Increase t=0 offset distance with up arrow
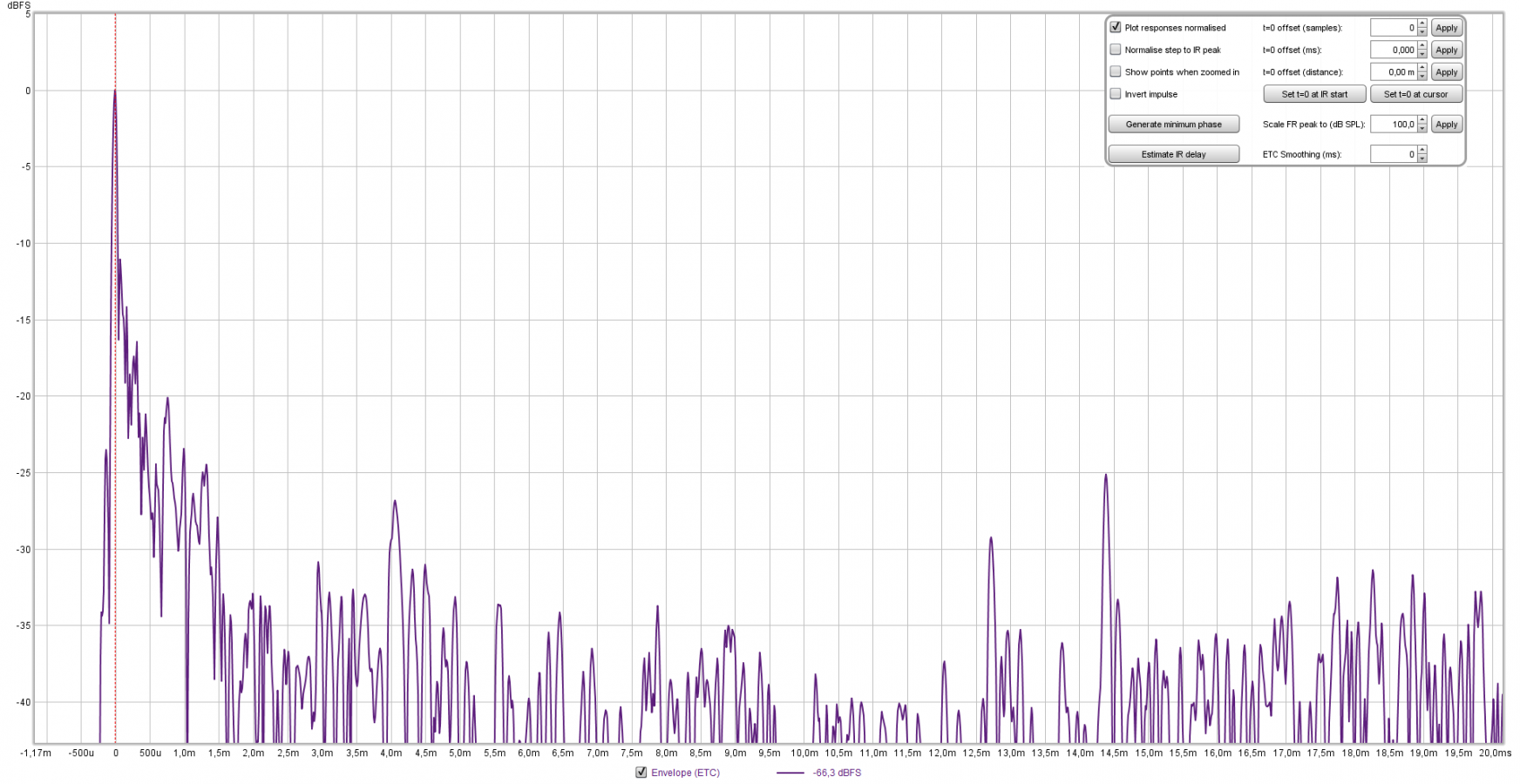Viewport: 1520px width, 784px height. tap(1422, 69)
